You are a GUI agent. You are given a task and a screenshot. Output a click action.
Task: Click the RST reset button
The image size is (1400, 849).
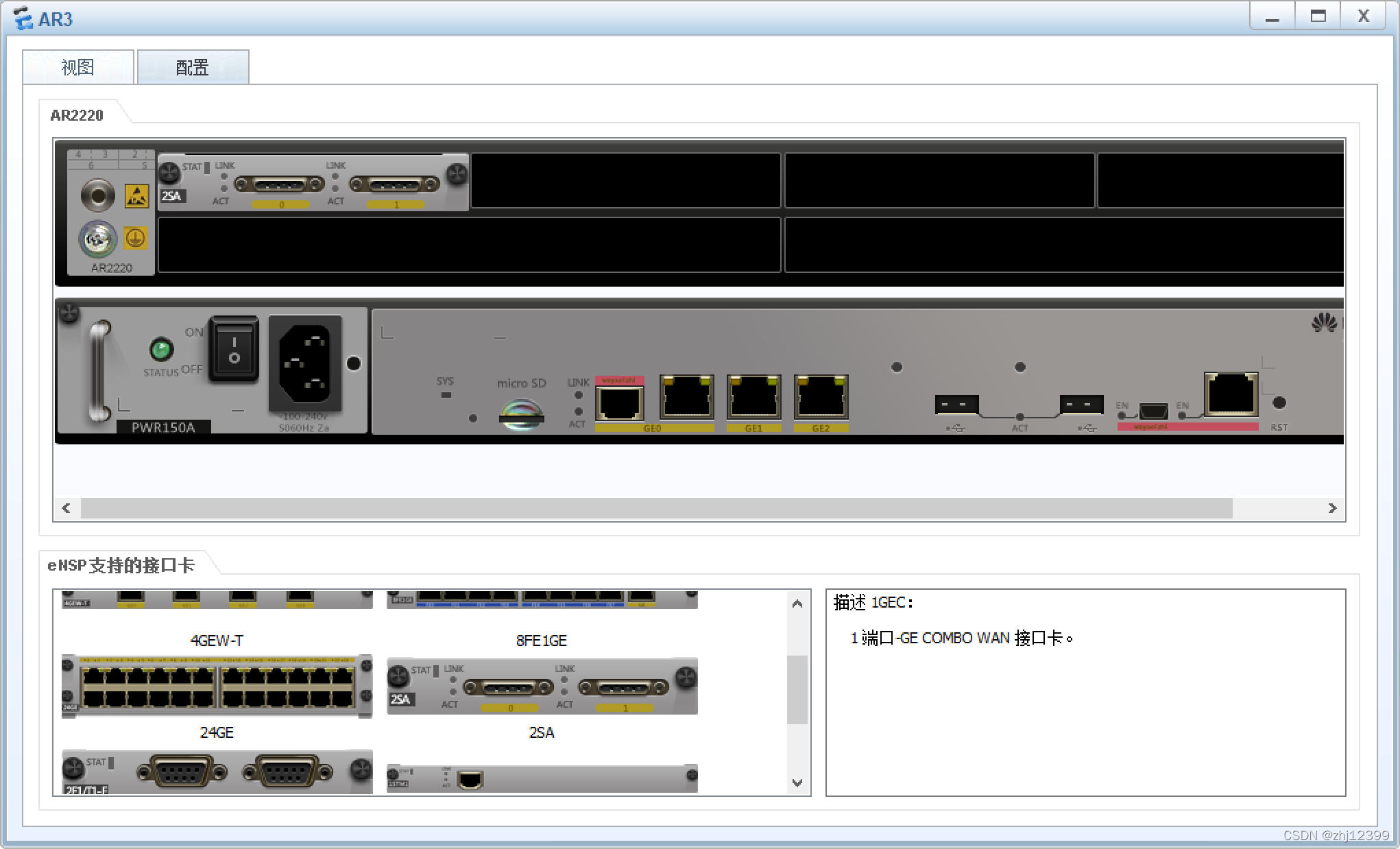click(1279, 403)
